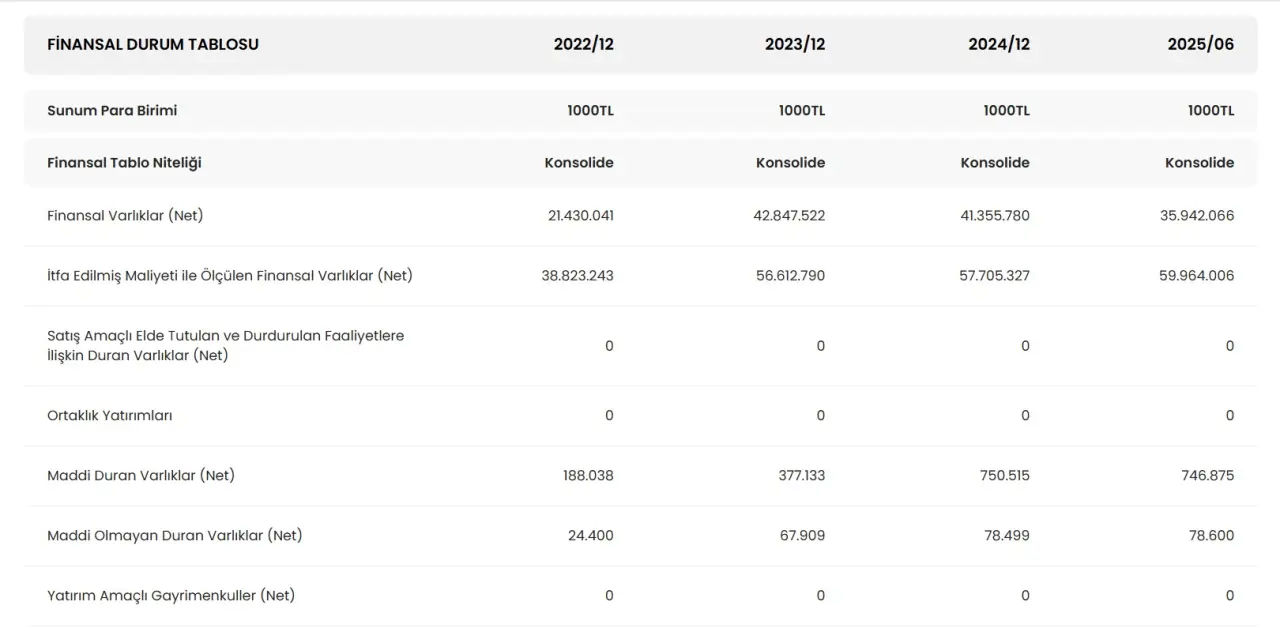The width and height of the screenshot is (1280, 643).
Task: Click the FİNANSAL DURUM TABLOSU title
Action: tap(153, 44)
